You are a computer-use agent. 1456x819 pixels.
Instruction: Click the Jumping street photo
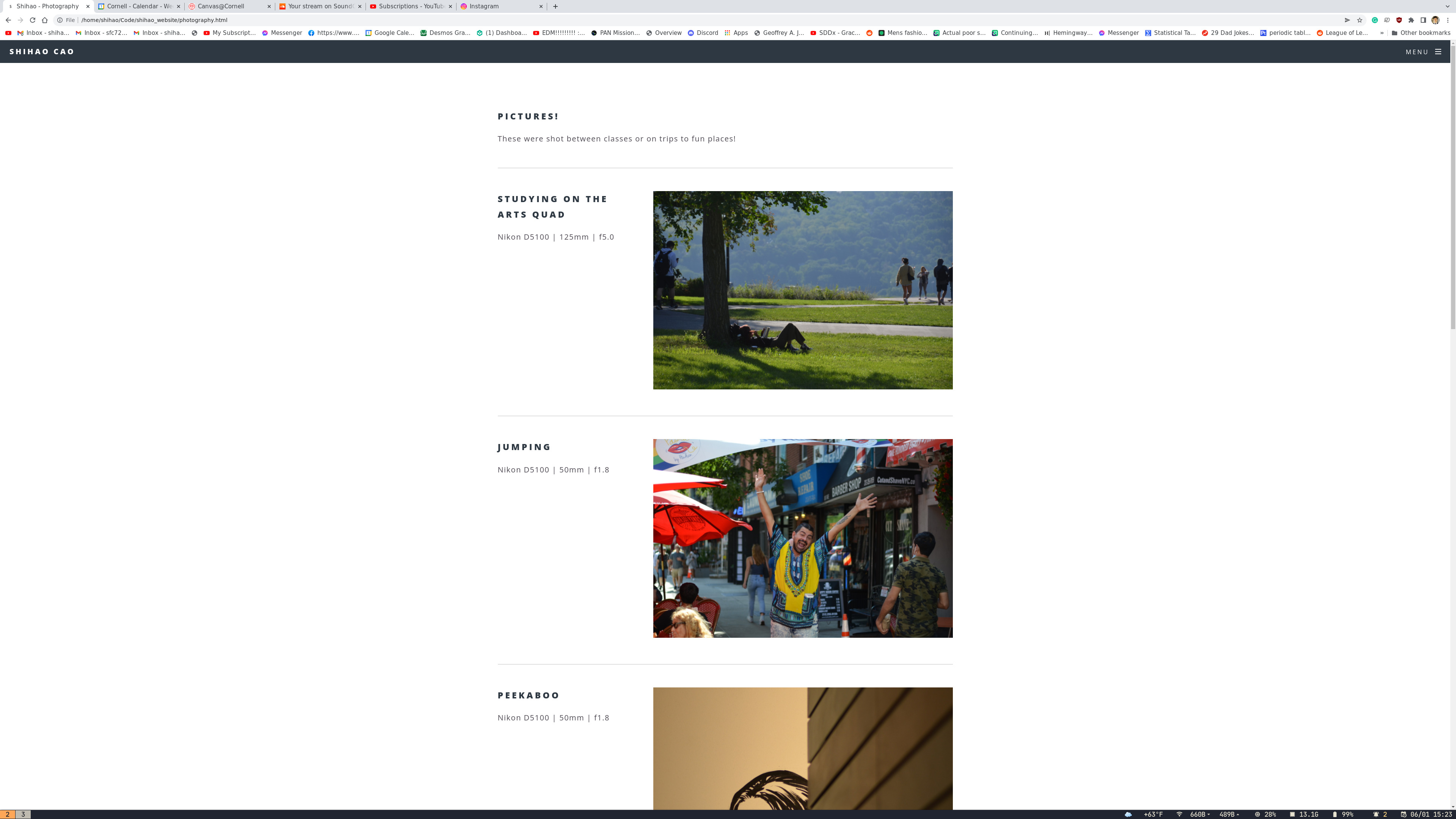point(803,538)
